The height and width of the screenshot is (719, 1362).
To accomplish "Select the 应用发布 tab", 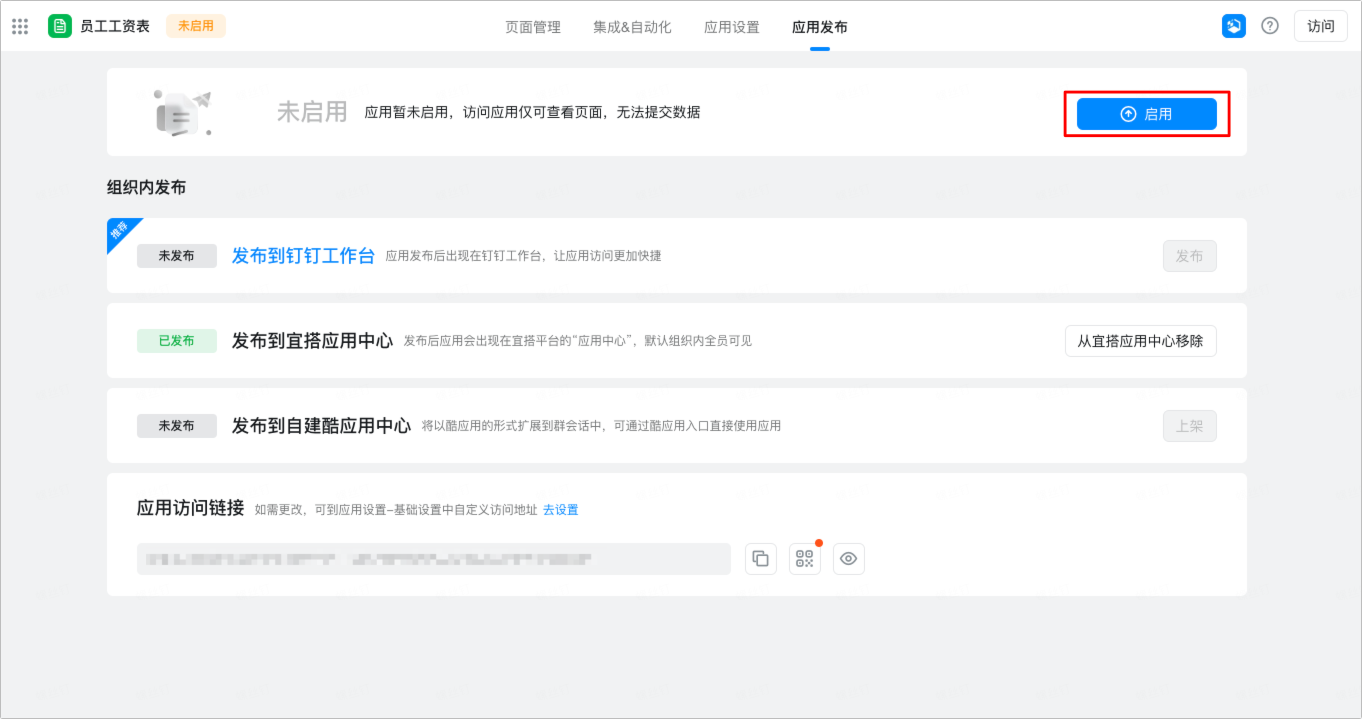I will point(820,27).
